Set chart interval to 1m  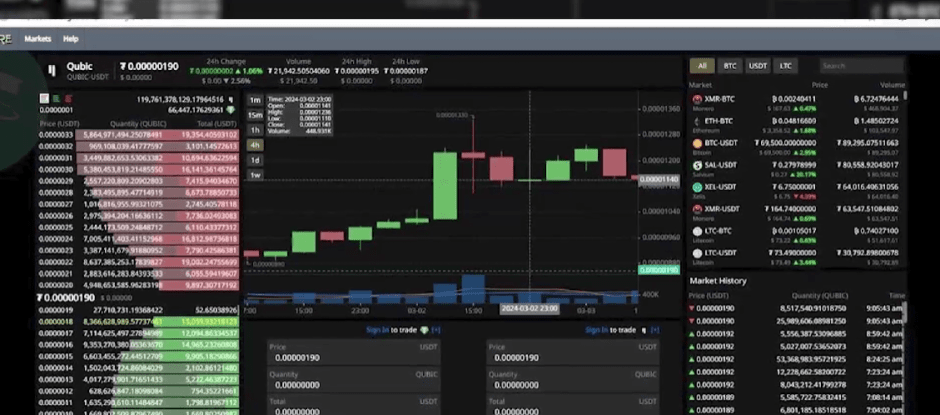tap(255, 100)
